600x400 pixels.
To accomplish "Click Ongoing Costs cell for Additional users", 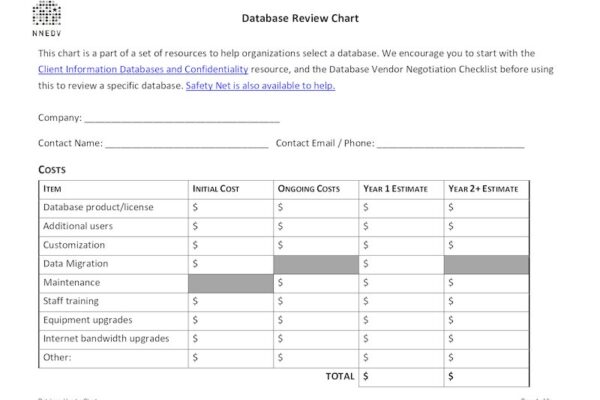I will point(315,226).
